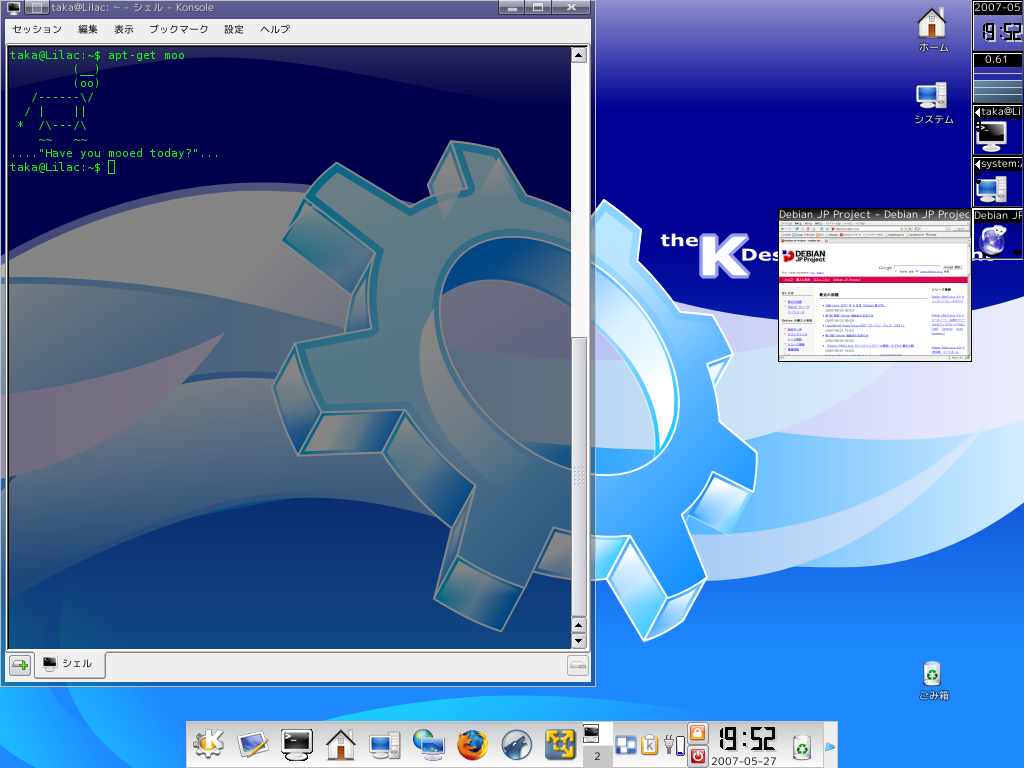The width and height of the screenshot is (1024, 768).
Task: Launch Firefox from the panel
Action: [472, 744]
